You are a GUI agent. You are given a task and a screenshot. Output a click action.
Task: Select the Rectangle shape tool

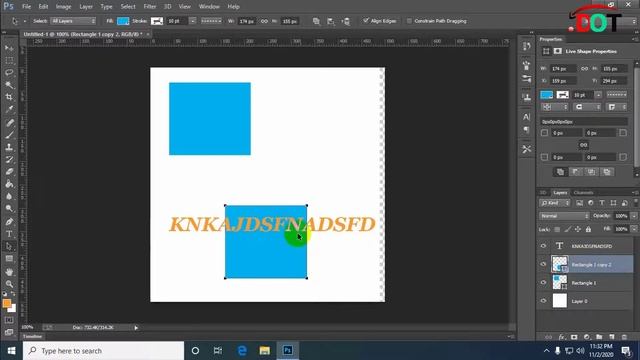click(x=9, y=259)
